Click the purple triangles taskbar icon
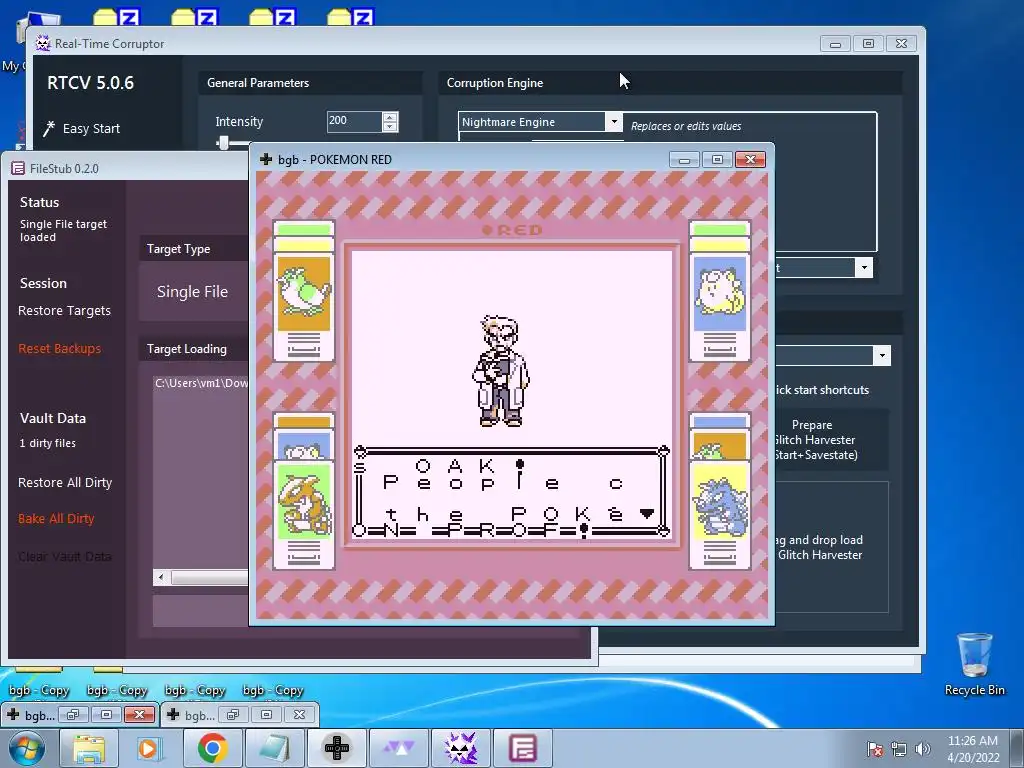This screenshot has height=768, width=1024. coord(398,748)
